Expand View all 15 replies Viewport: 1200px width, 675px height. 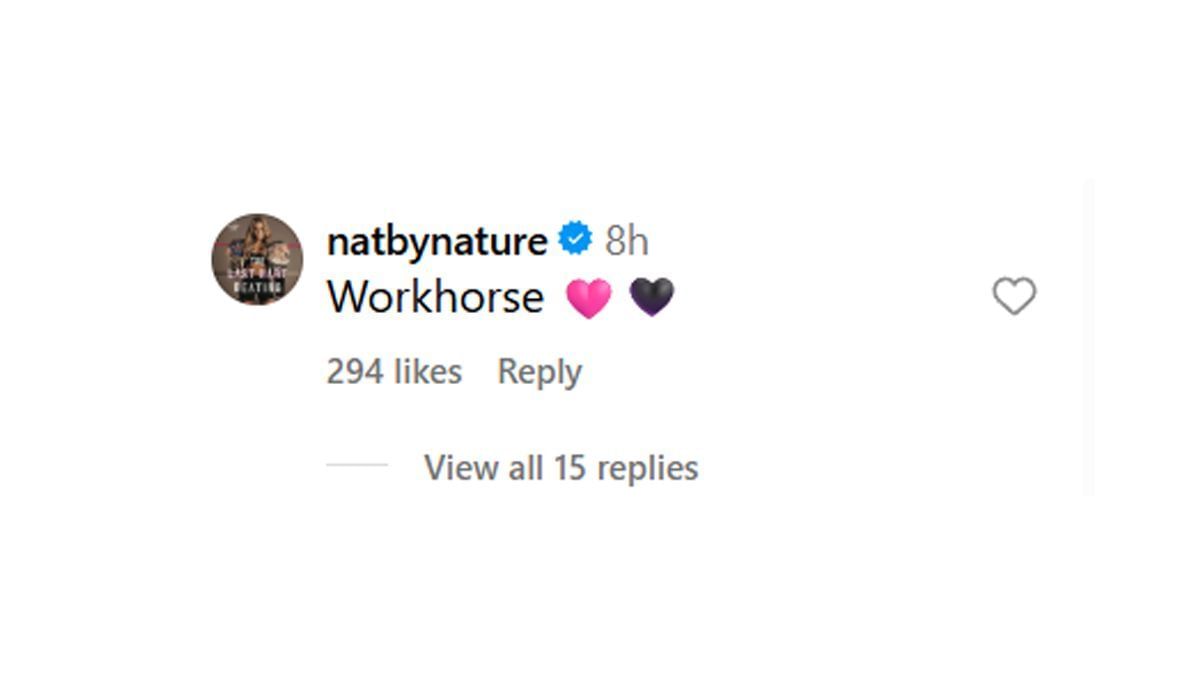(x=560, y=468)
